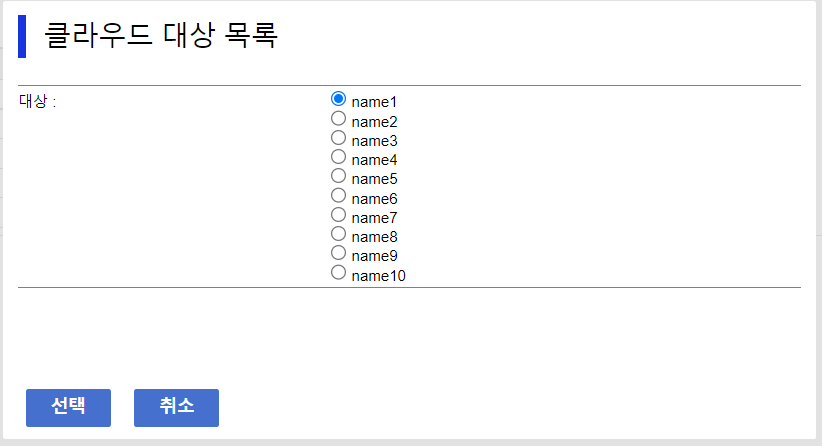
Task: Pick name8 from the target list
Action: point(338,234)
